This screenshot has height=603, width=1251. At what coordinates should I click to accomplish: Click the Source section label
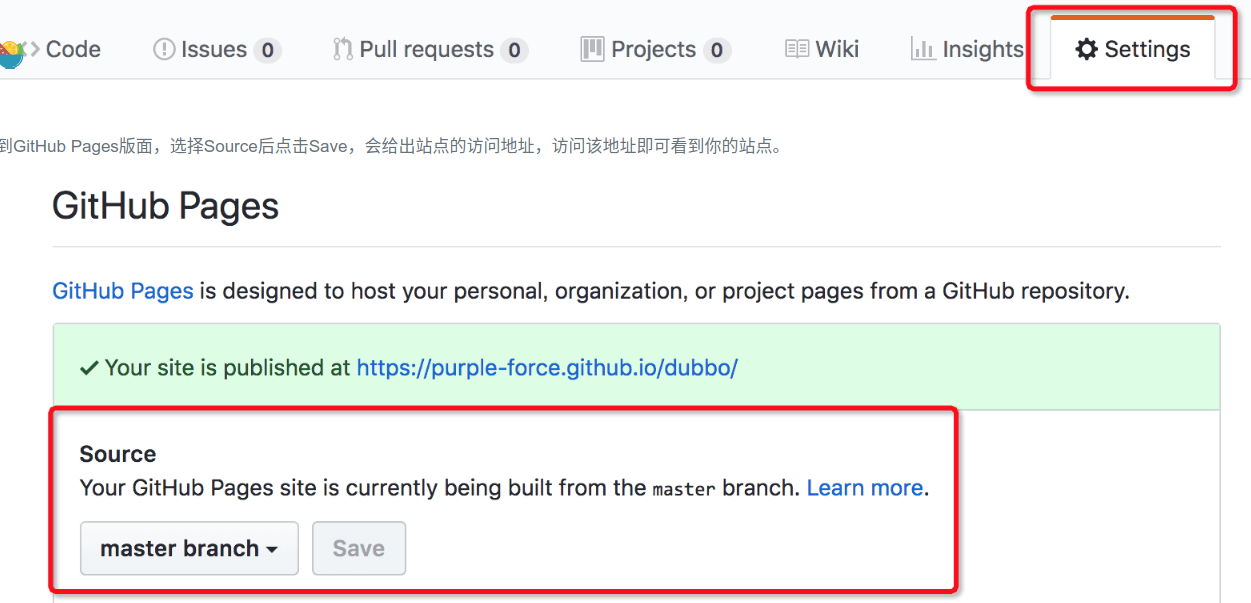(x=118, y=454)
